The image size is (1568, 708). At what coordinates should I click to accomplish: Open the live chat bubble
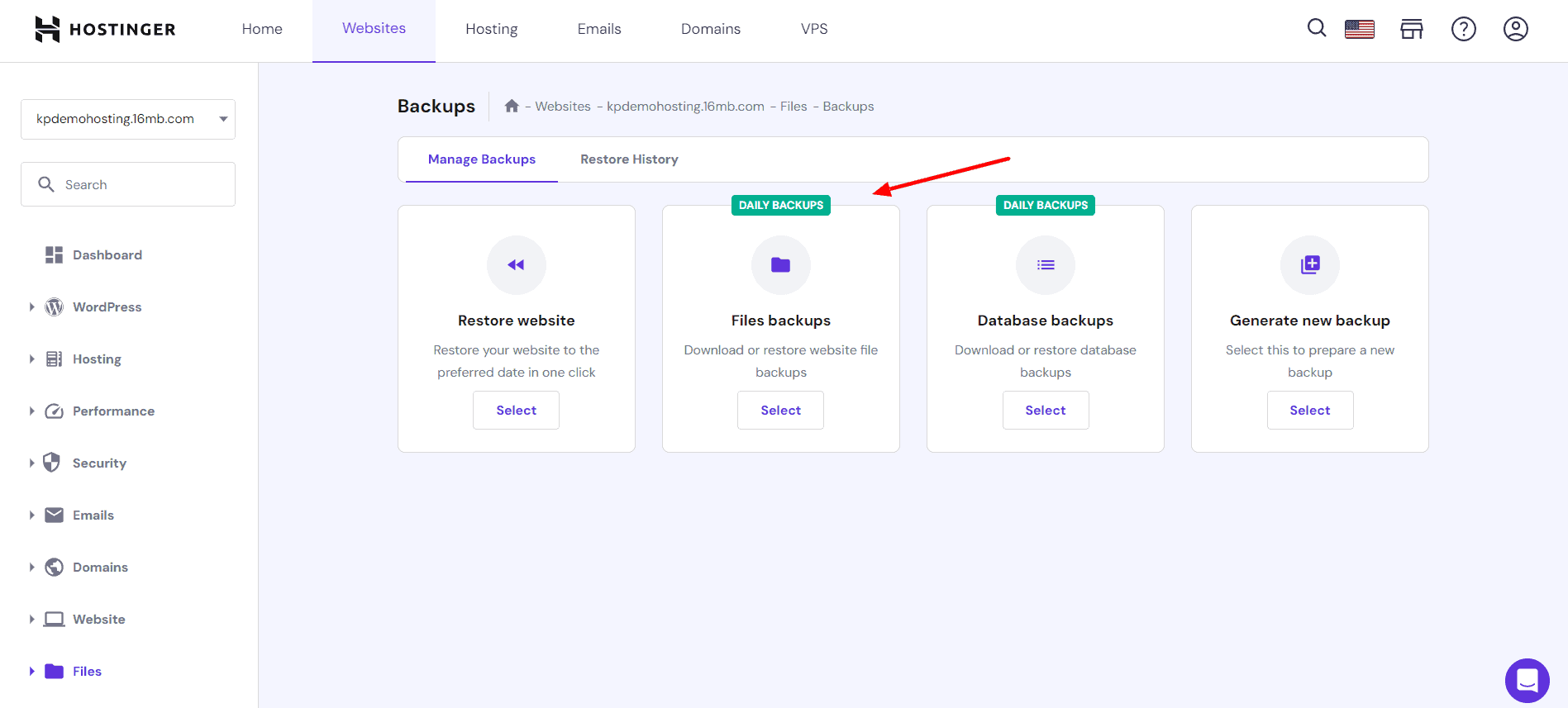(x=1527, y=680)
